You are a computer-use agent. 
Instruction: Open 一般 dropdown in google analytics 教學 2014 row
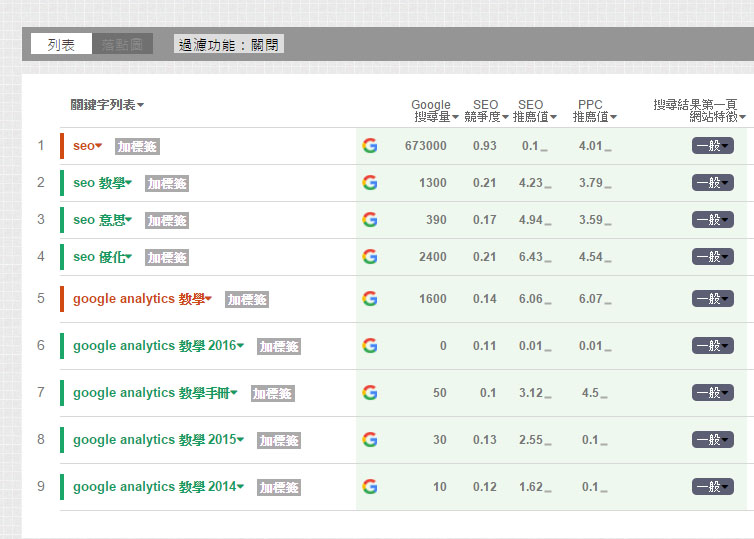[x=713, y=487]
